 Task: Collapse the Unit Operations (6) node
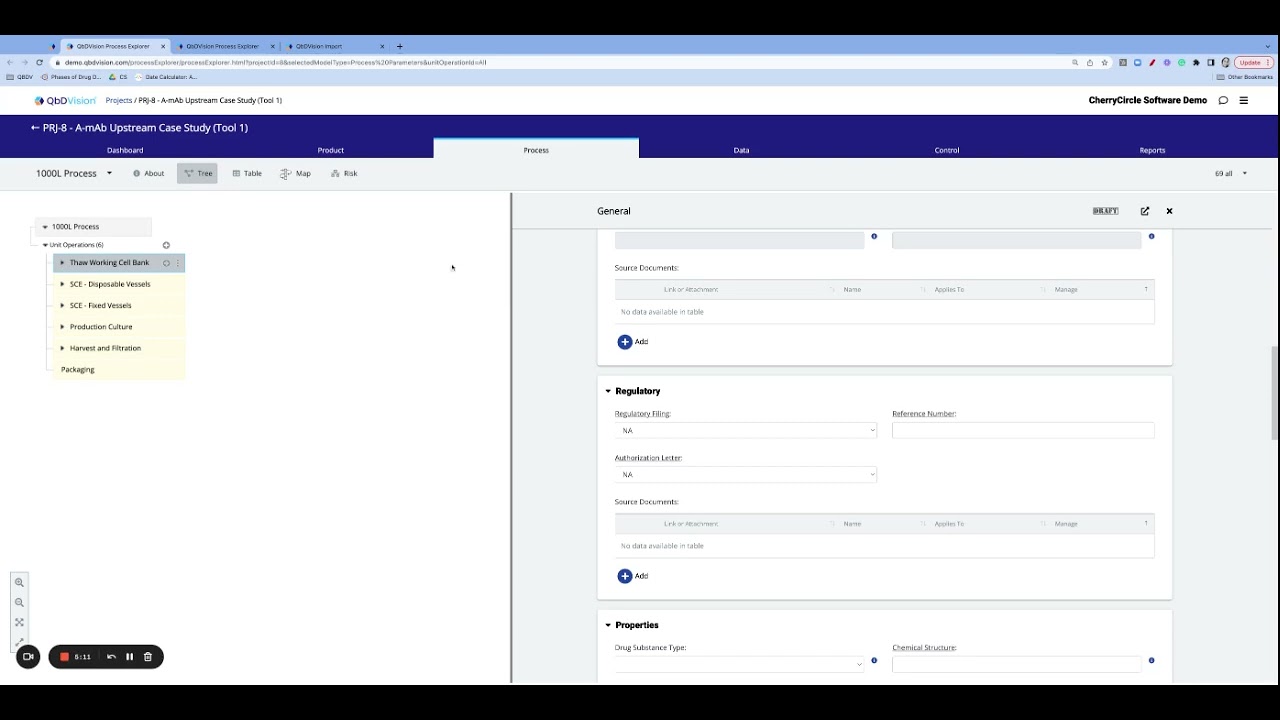(x=45, y=245)
